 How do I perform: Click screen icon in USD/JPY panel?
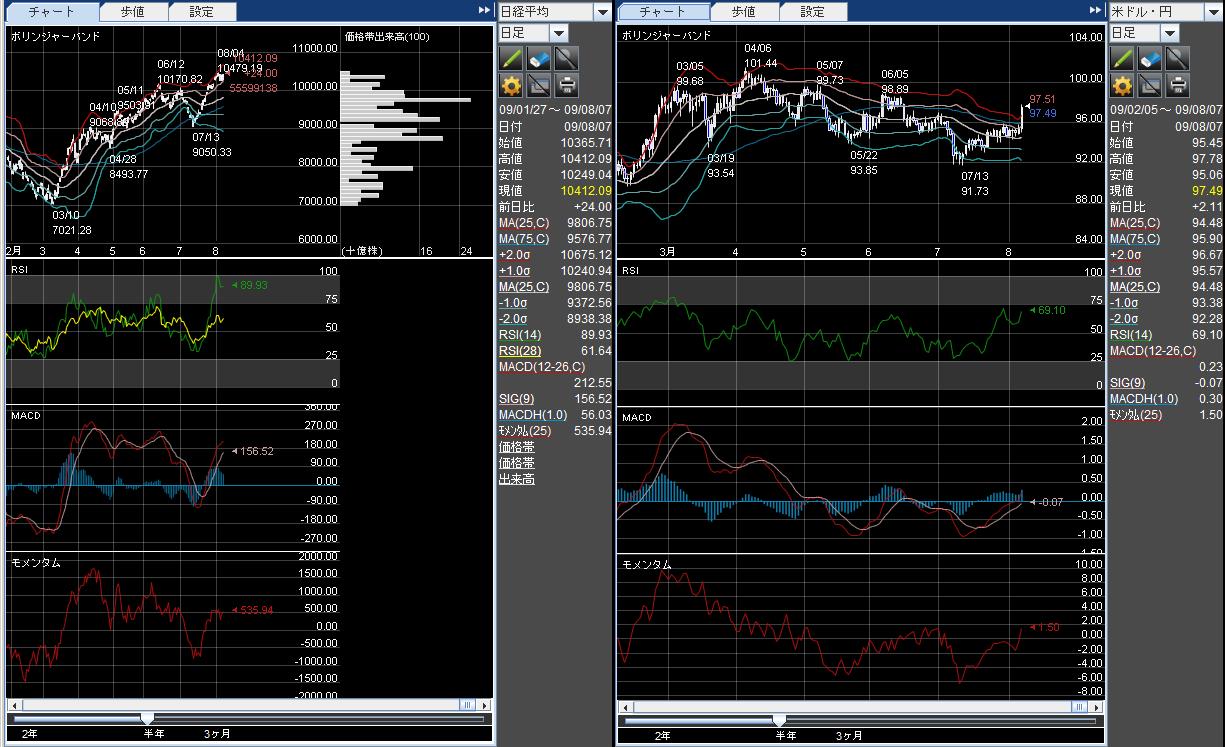(1150, 85)
